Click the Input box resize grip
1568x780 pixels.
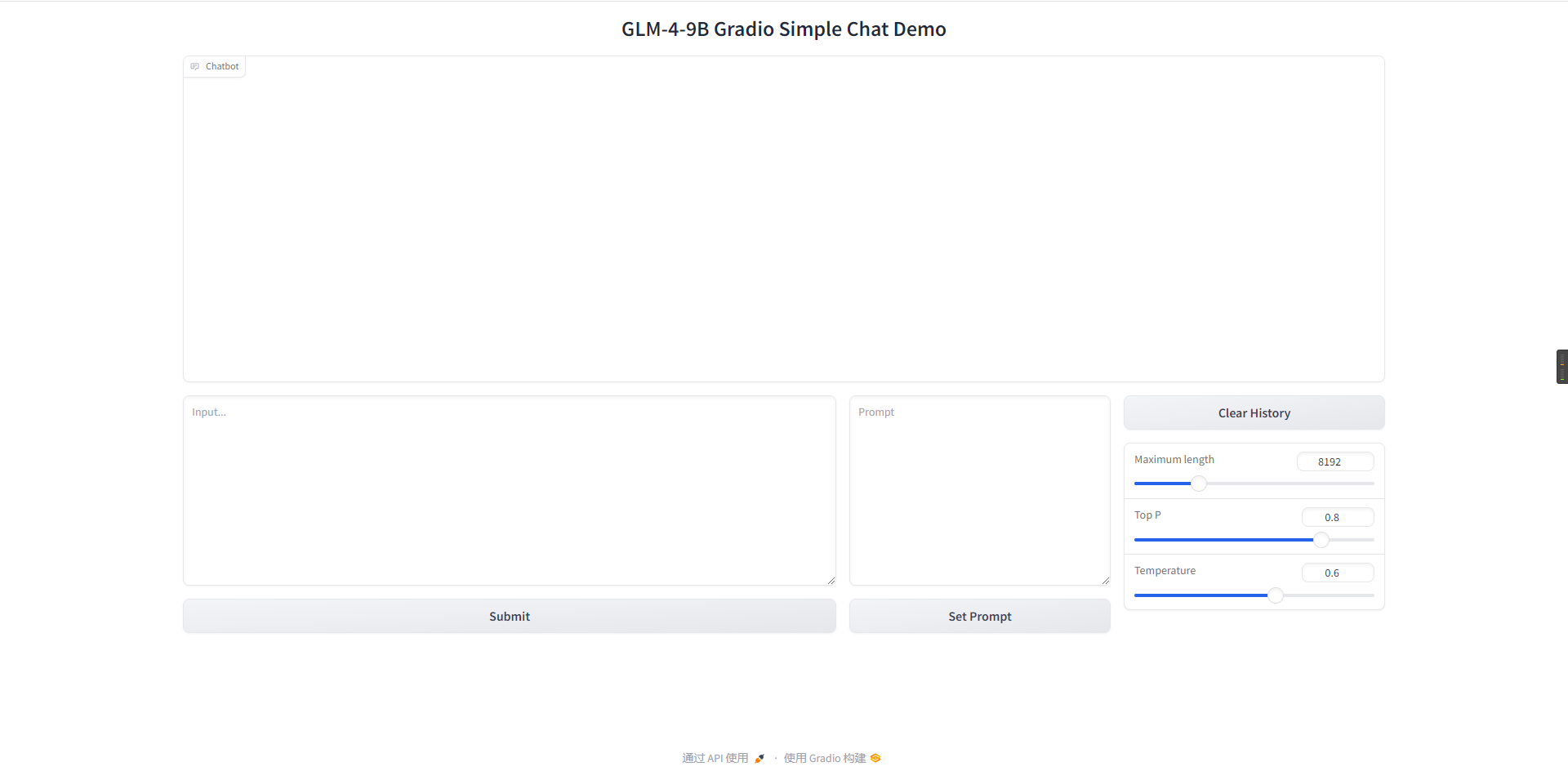[831, 580]
